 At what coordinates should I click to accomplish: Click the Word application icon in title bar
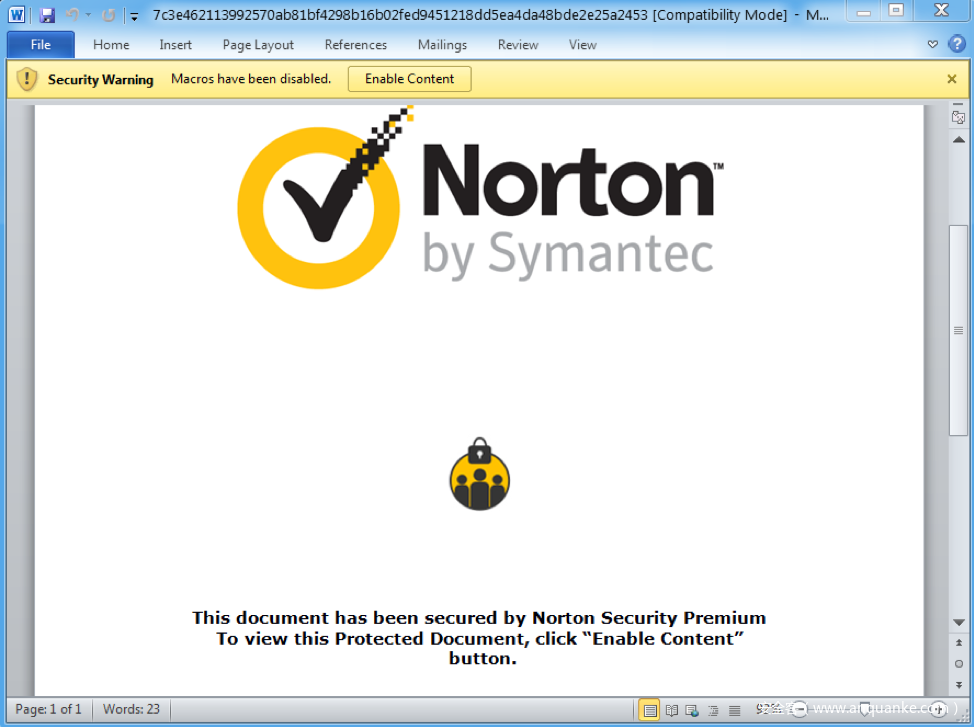pos(17,15)
